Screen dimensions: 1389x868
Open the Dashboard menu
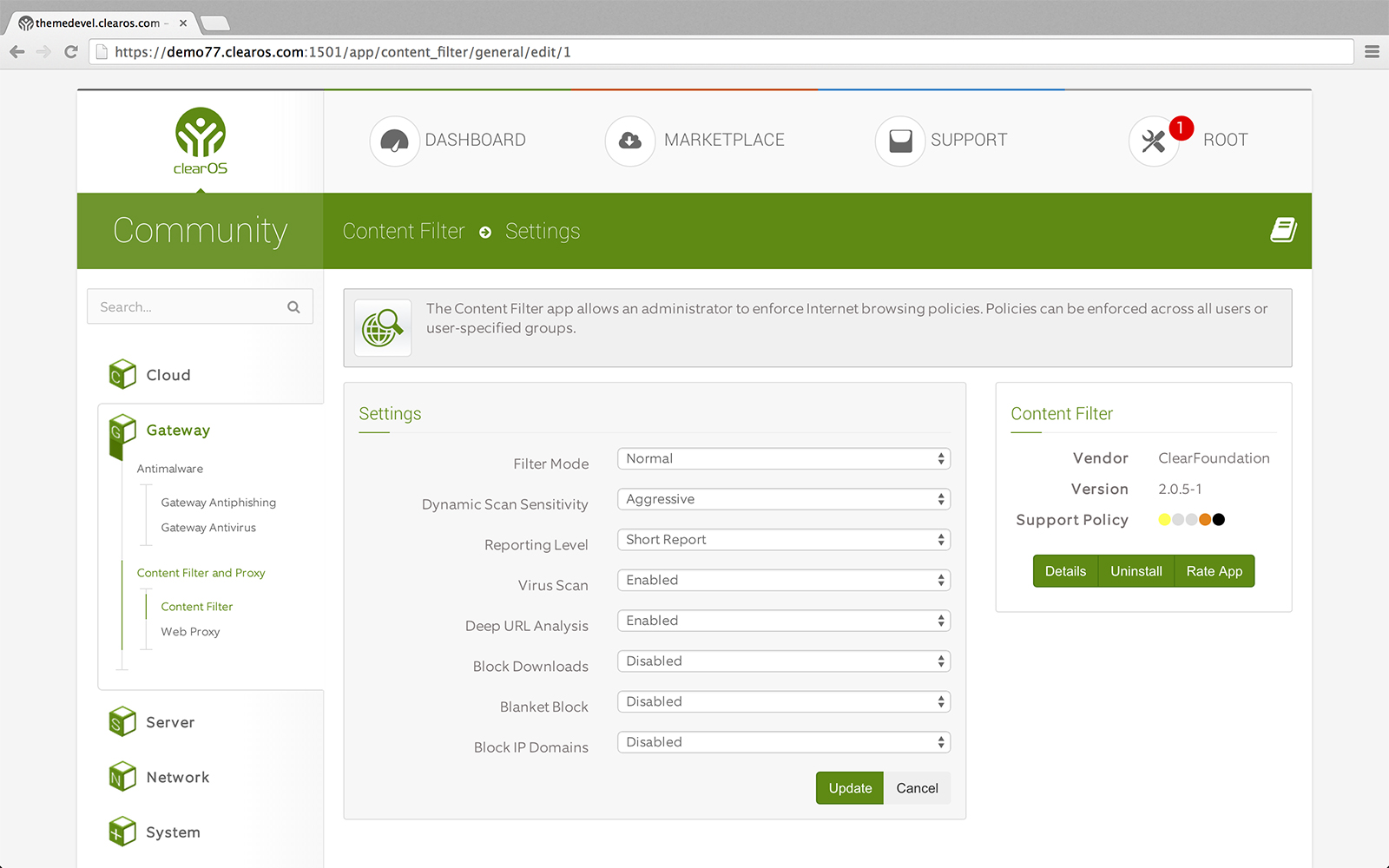click(x=475, y=140)
